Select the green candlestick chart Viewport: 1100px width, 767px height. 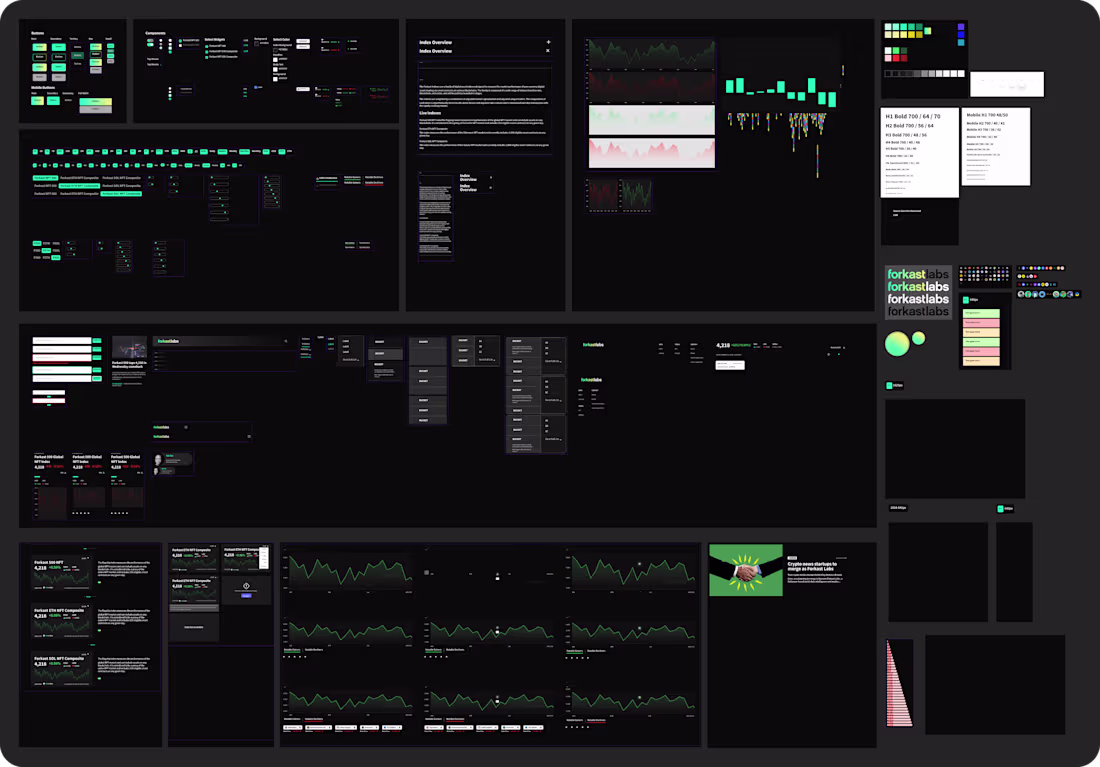point(781,91)
